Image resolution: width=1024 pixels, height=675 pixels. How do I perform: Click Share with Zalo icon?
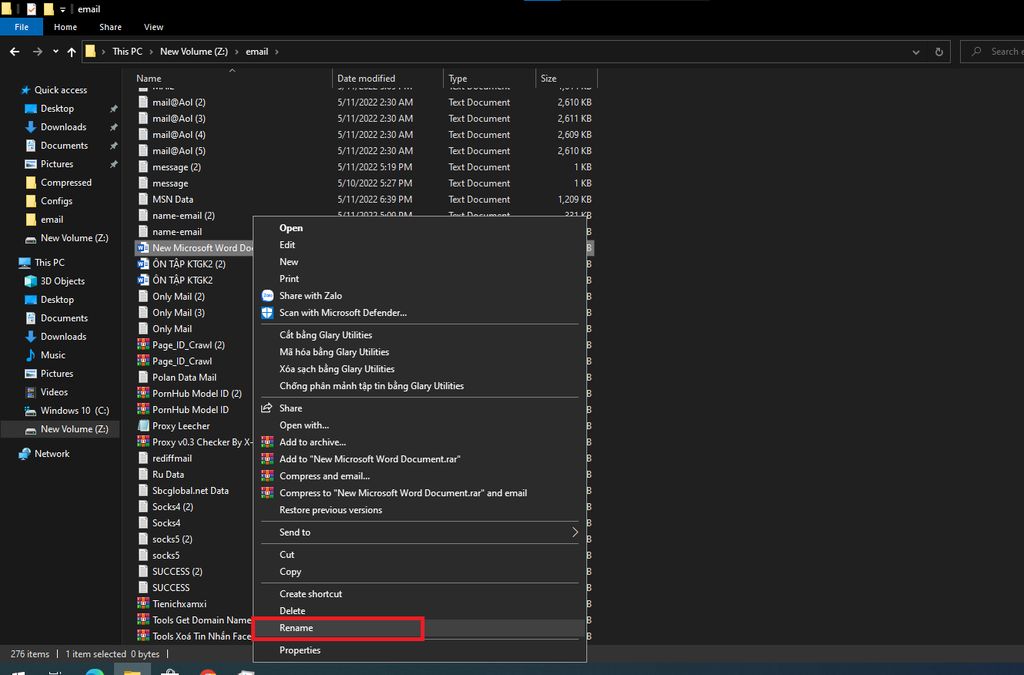267,296
